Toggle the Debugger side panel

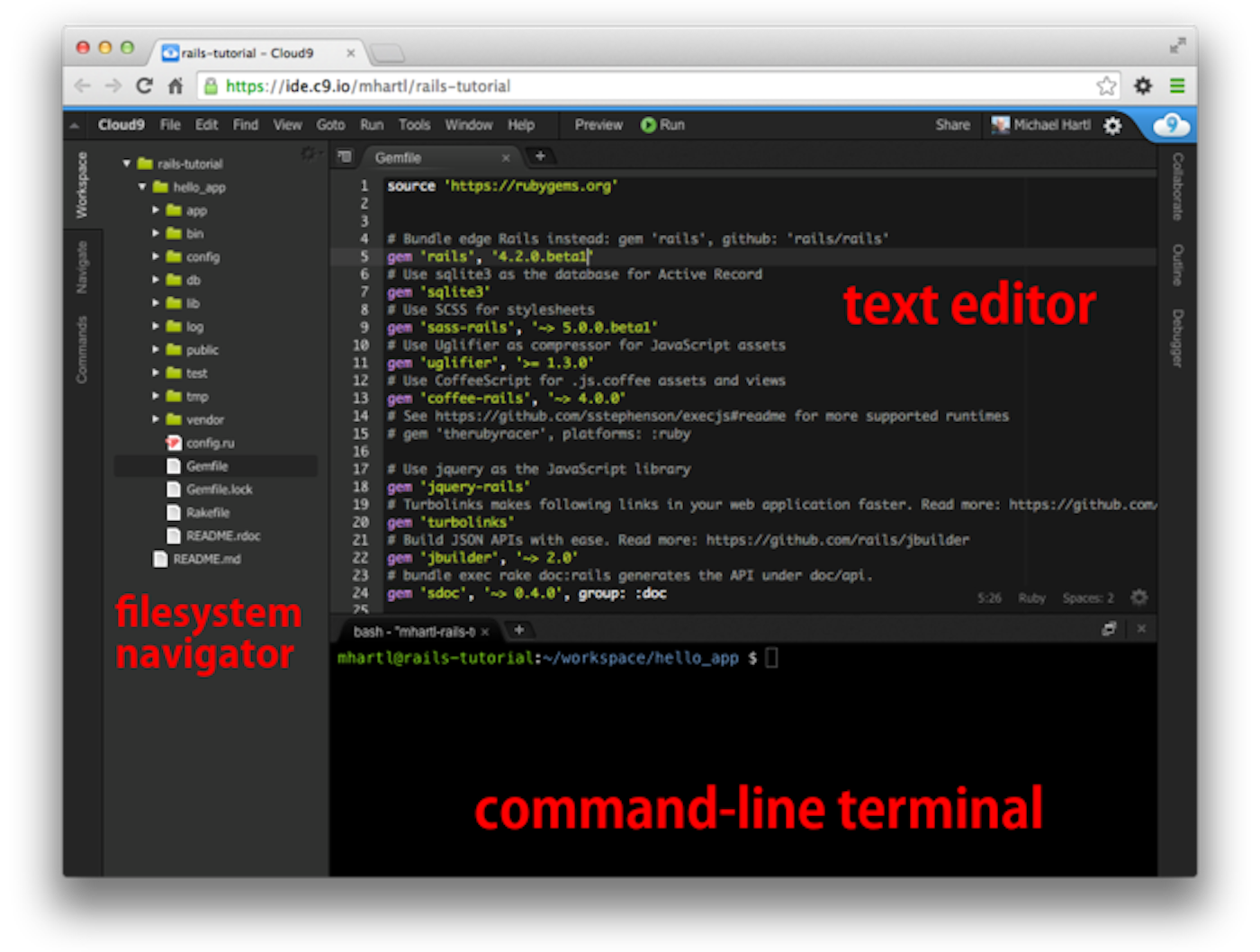[1177, 338]
